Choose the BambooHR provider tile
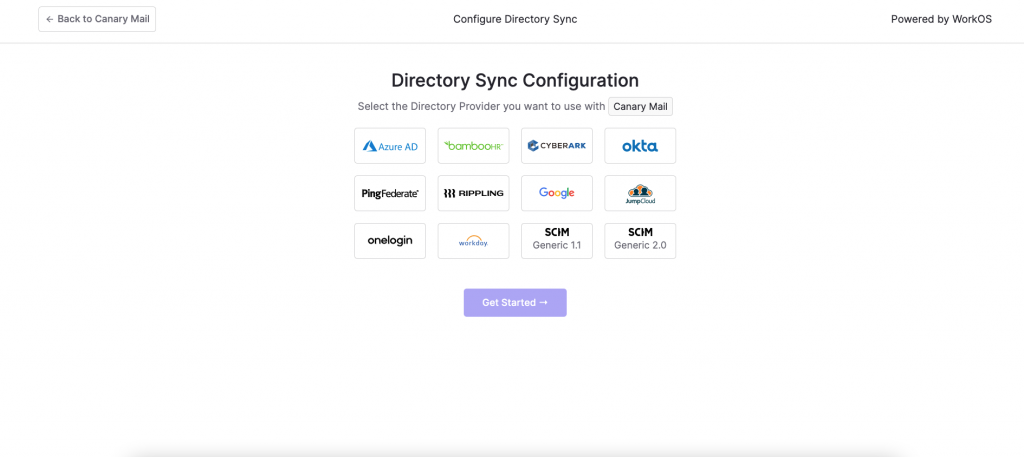Viewport: 1024px width, 457px height. pos(473,146)
